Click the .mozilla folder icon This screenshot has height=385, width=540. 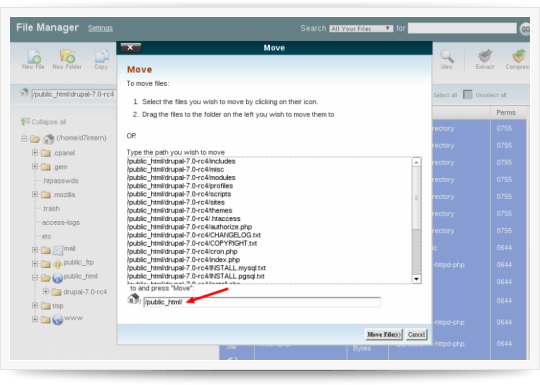tap(46, 195)
